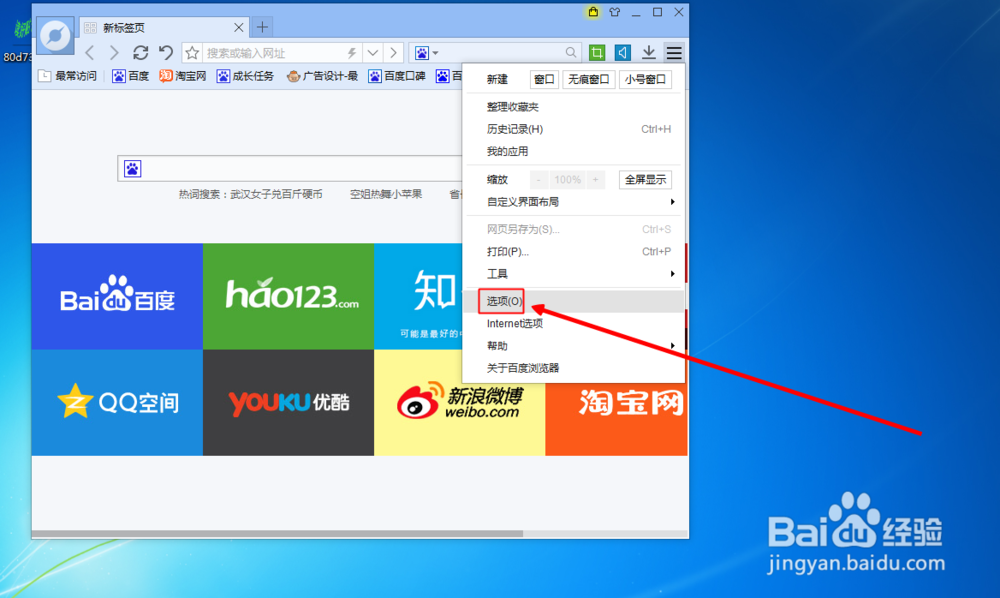
Task: Open the 成长任务 bookmark
Action: tap(245, 76)
